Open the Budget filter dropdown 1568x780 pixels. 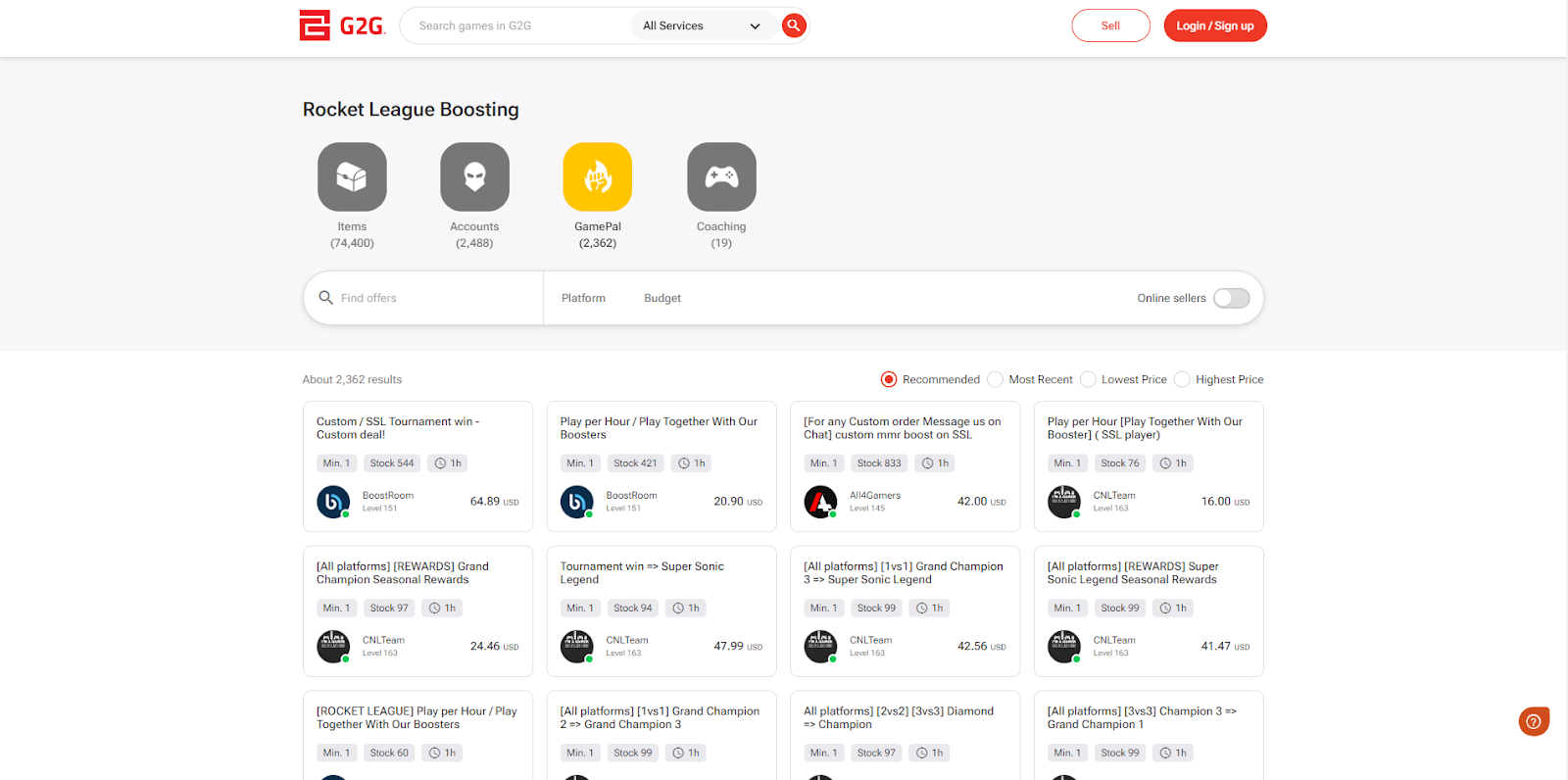662,298
